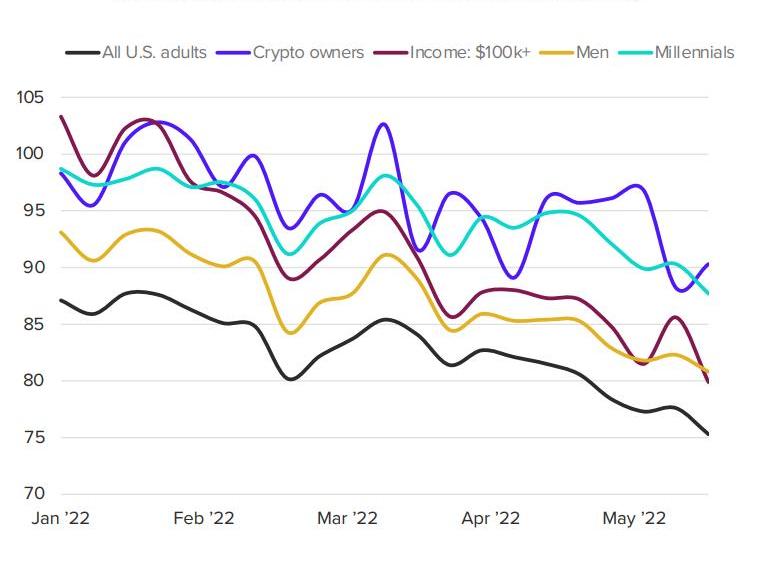This screenshot has height=563, width=783.
Task: Click the Apr '22 x-axis label
Action: 490,518
